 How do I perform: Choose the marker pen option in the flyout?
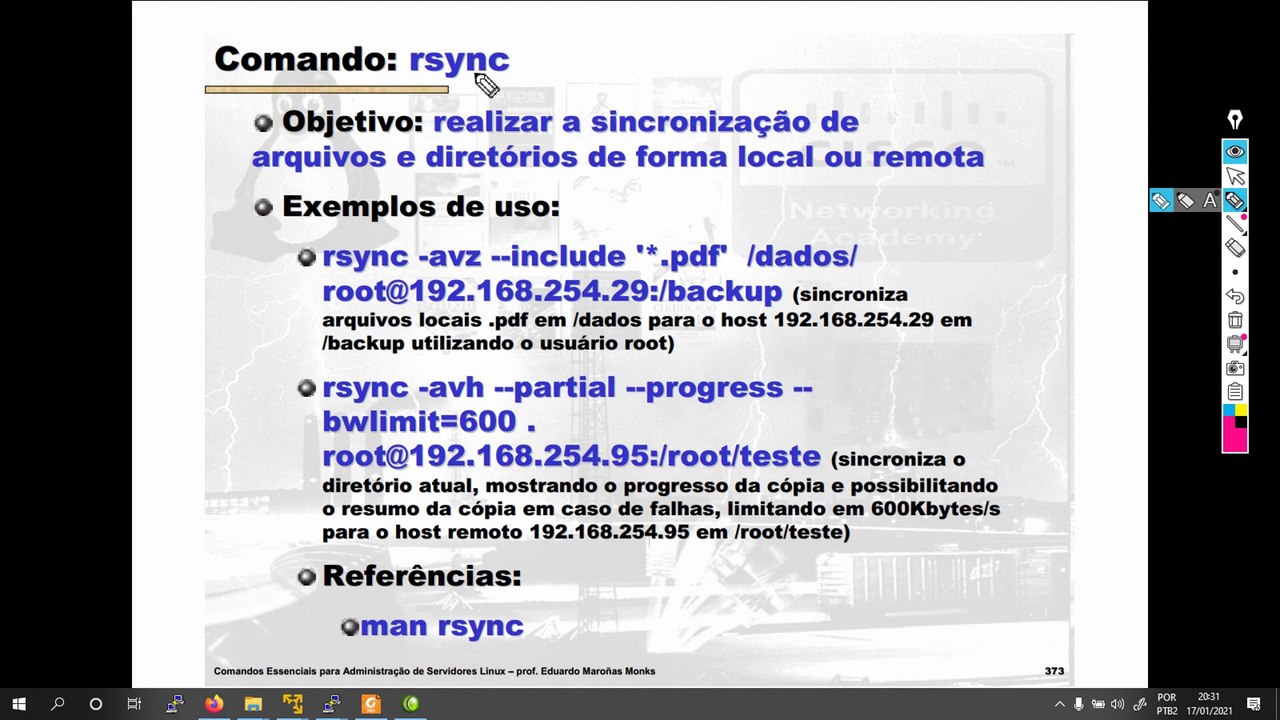[x=1186, y=200]
